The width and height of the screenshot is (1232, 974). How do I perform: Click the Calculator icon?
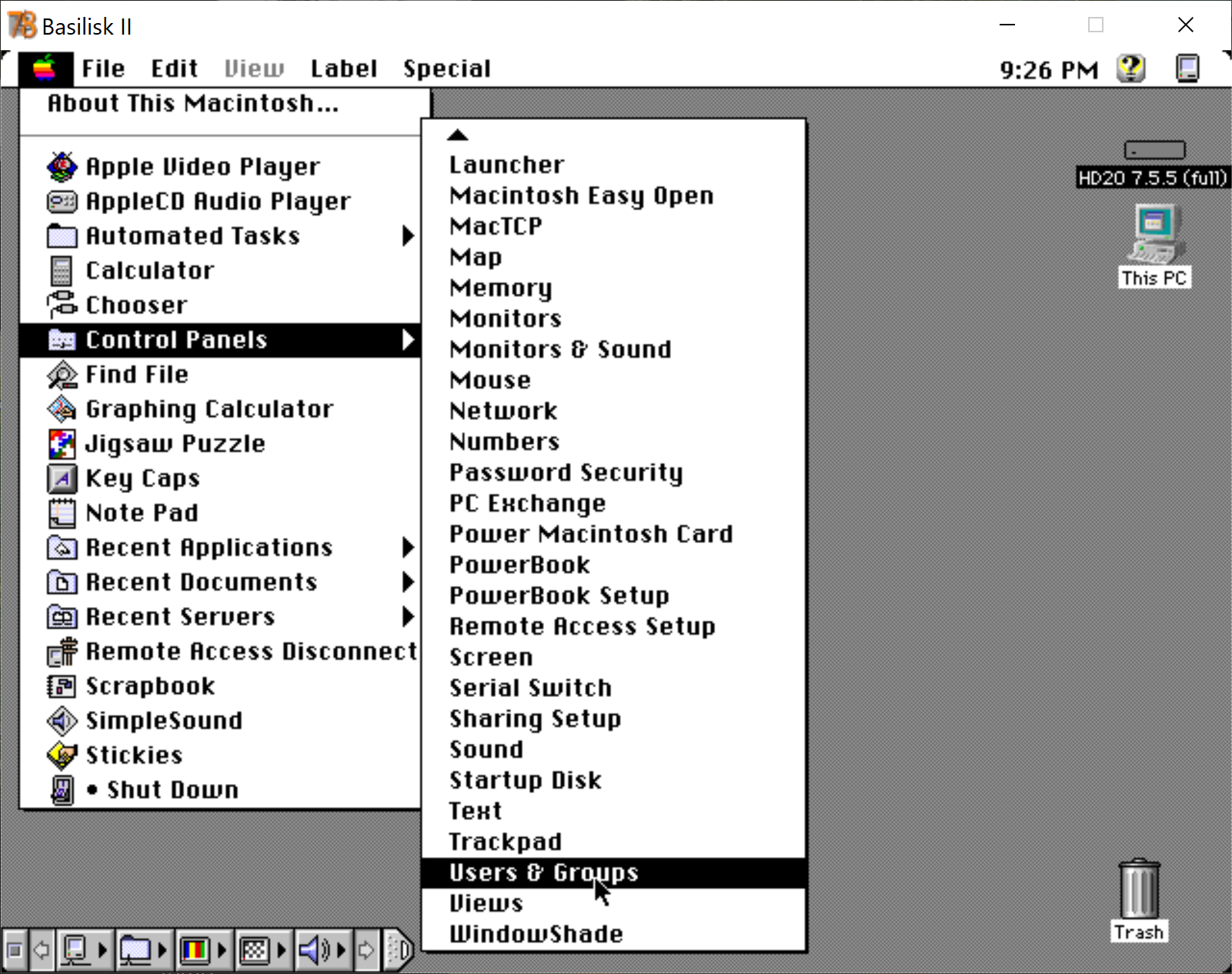62,271
